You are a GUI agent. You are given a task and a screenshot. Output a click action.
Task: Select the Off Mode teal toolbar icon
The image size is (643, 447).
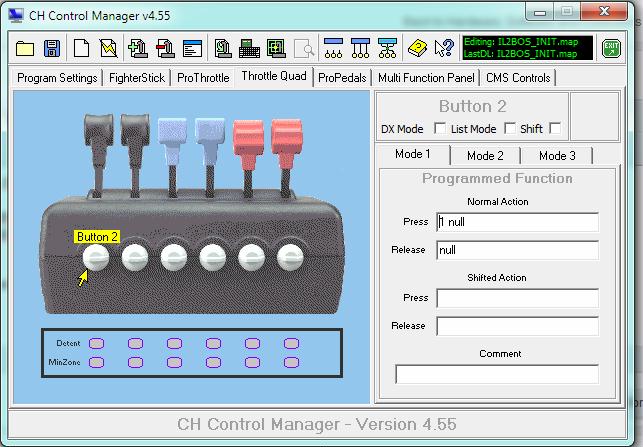tap(388, 48)
